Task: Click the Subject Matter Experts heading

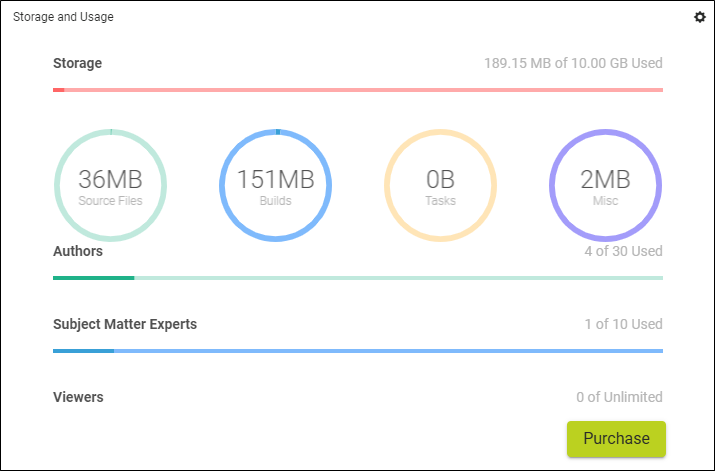Action: click(x=125, y=324)
